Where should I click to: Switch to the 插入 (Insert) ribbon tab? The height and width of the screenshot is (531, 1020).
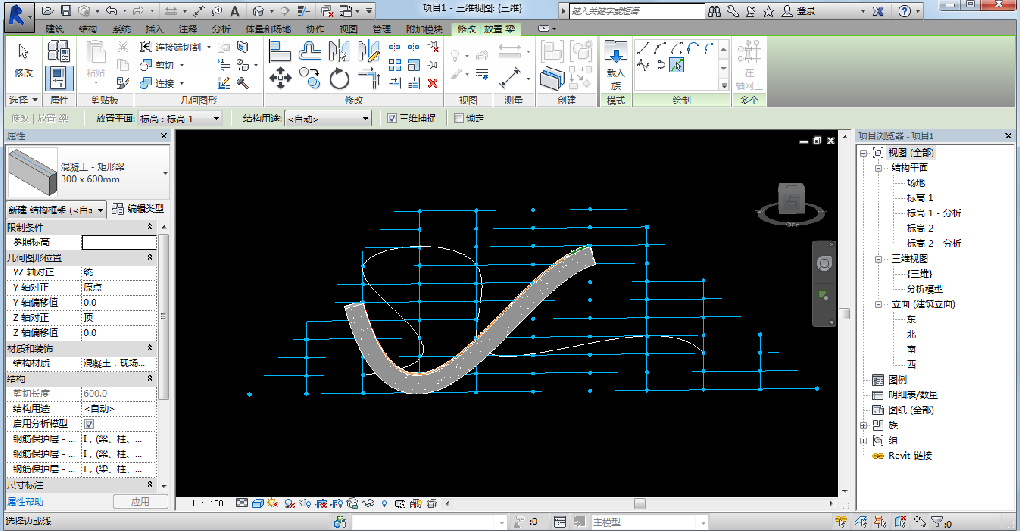pos(154,30)
